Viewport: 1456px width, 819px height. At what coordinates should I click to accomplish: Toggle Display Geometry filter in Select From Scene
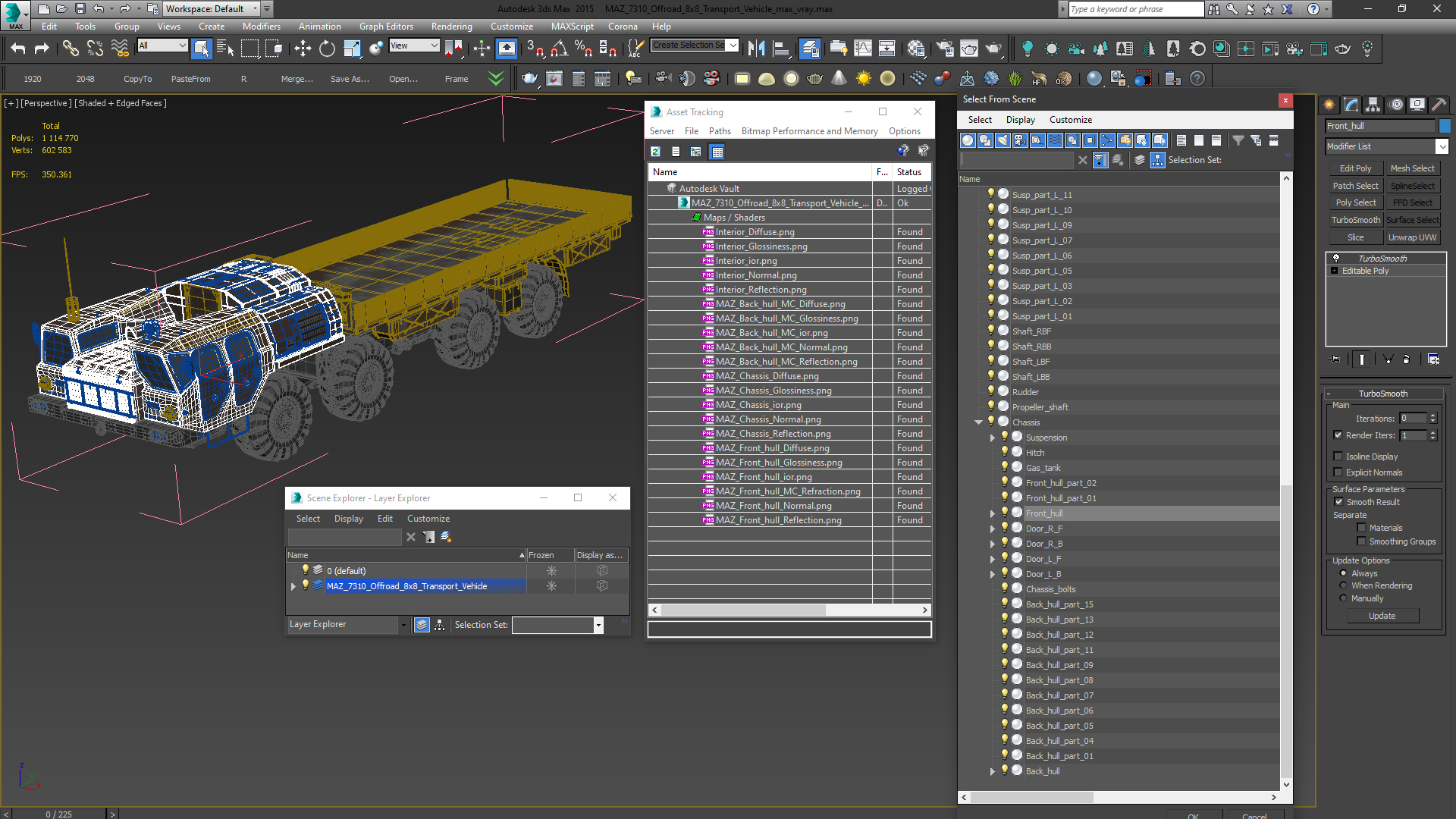968,140
